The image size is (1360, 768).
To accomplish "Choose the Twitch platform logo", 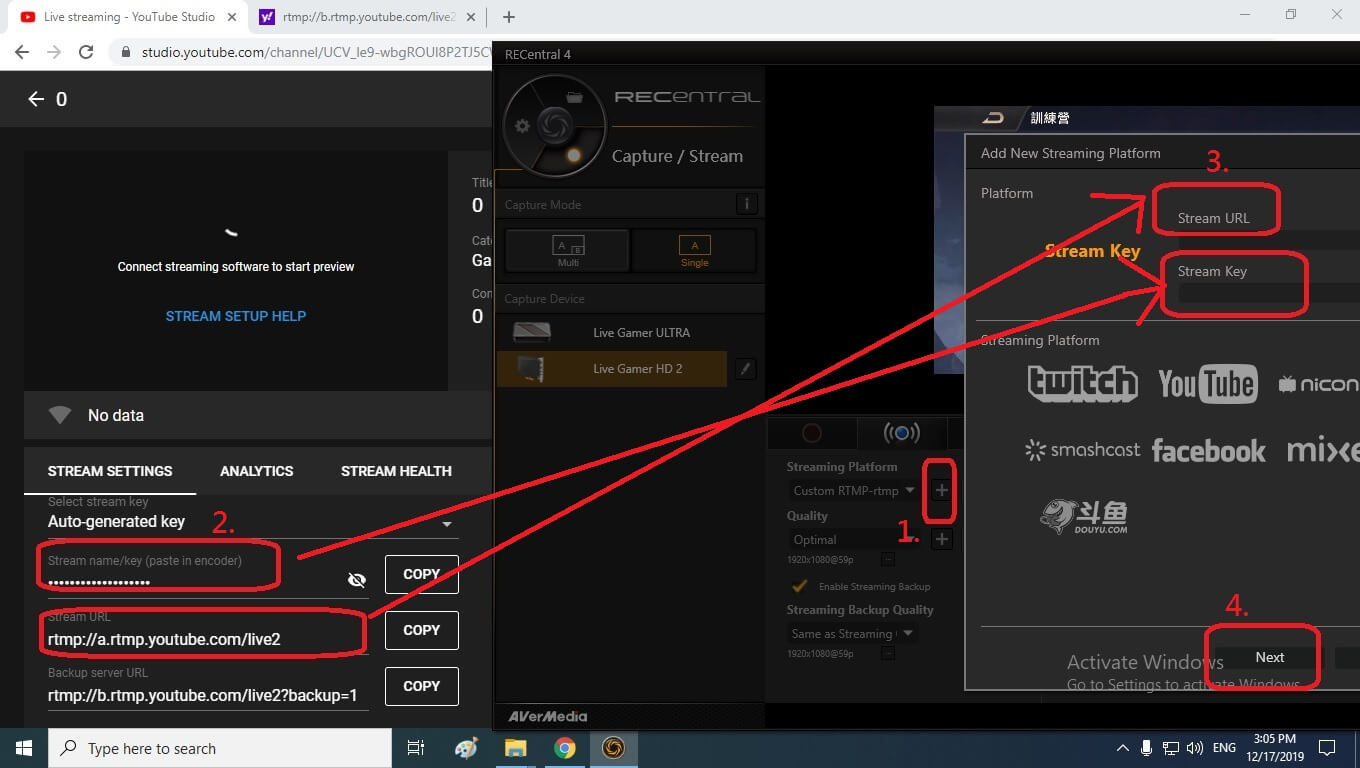I will click(1082, 383).
